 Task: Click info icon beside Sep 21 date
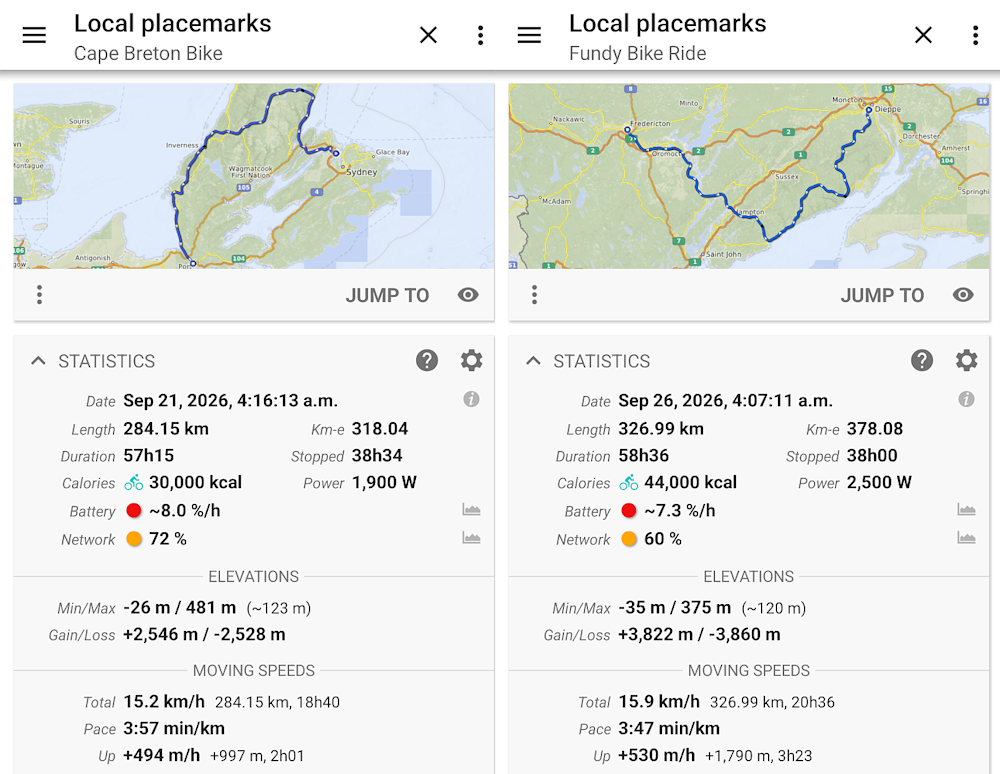tap(471, 399)
